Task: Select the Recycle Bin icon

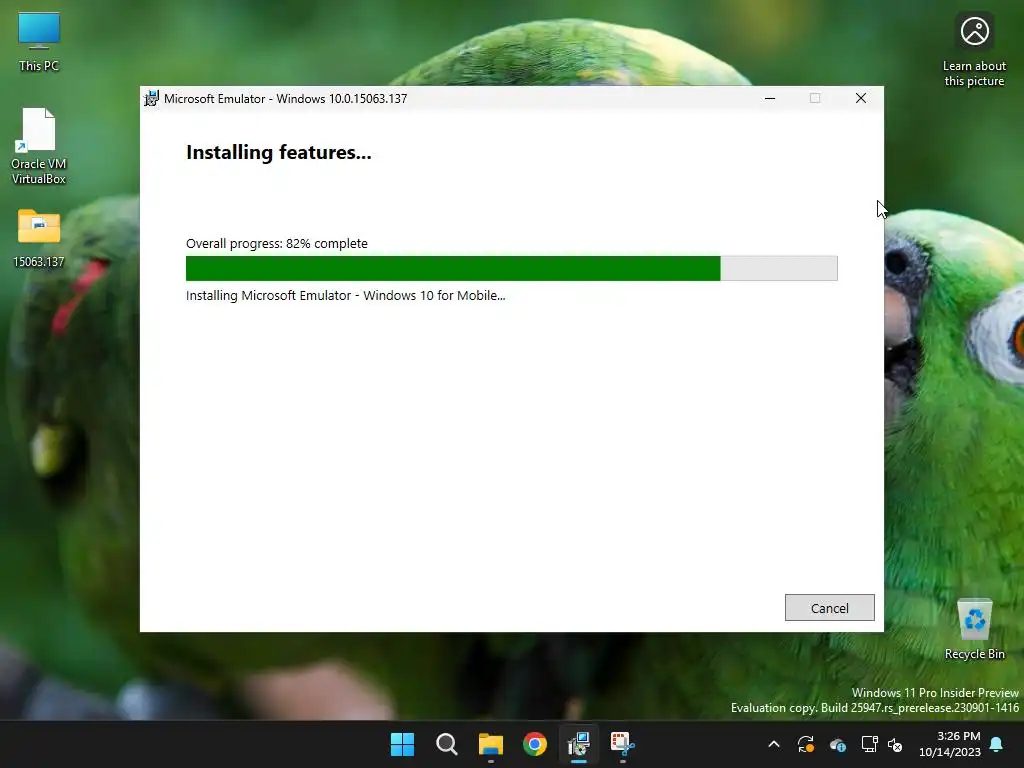Action: click(x=974, y=630)
